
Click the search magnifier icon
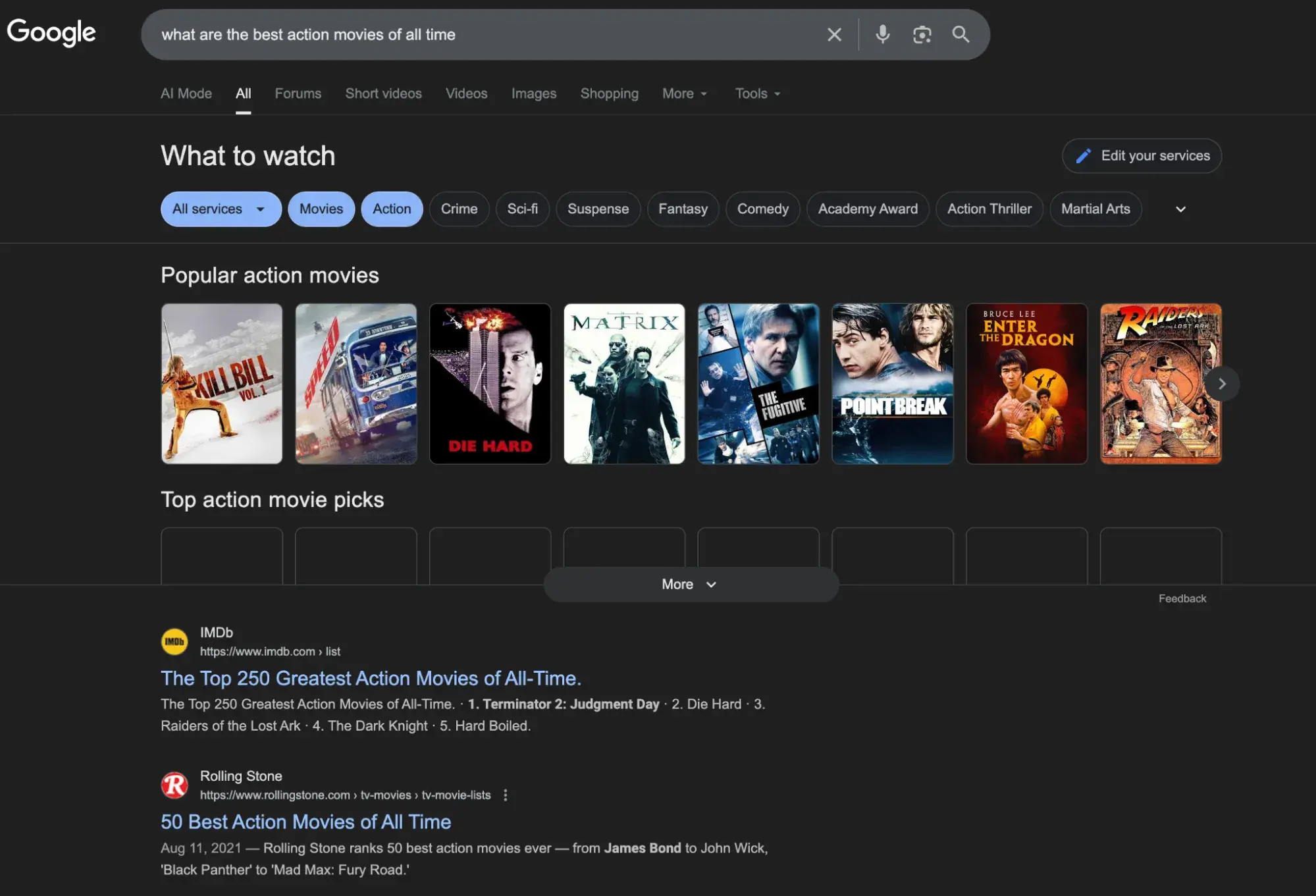pyautogui.click(x=961, y=34)
